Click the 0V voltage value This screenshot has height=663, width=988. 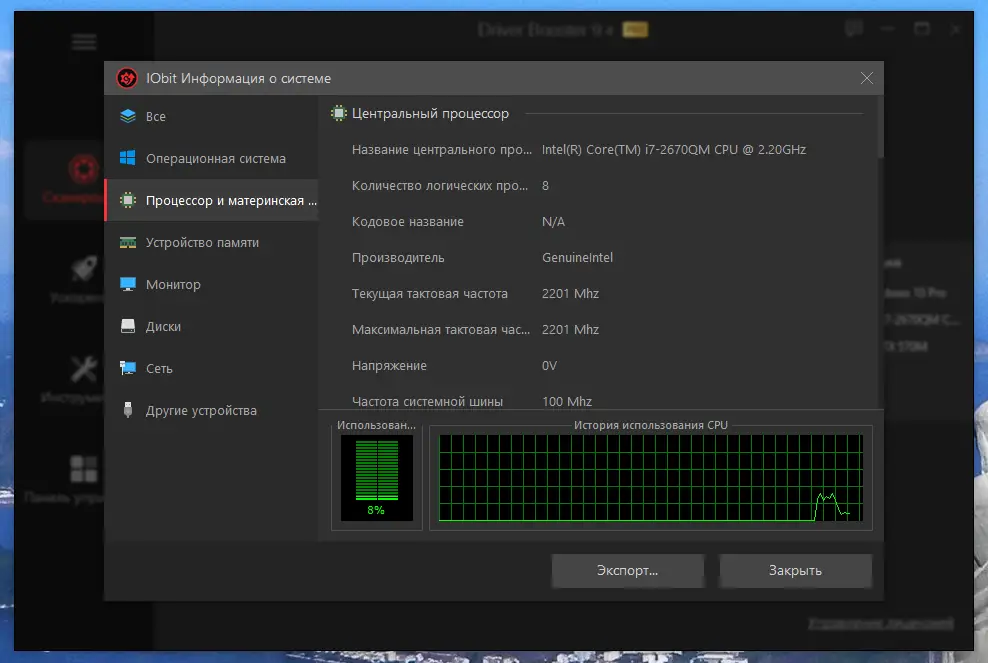click(x=549, y=366)
